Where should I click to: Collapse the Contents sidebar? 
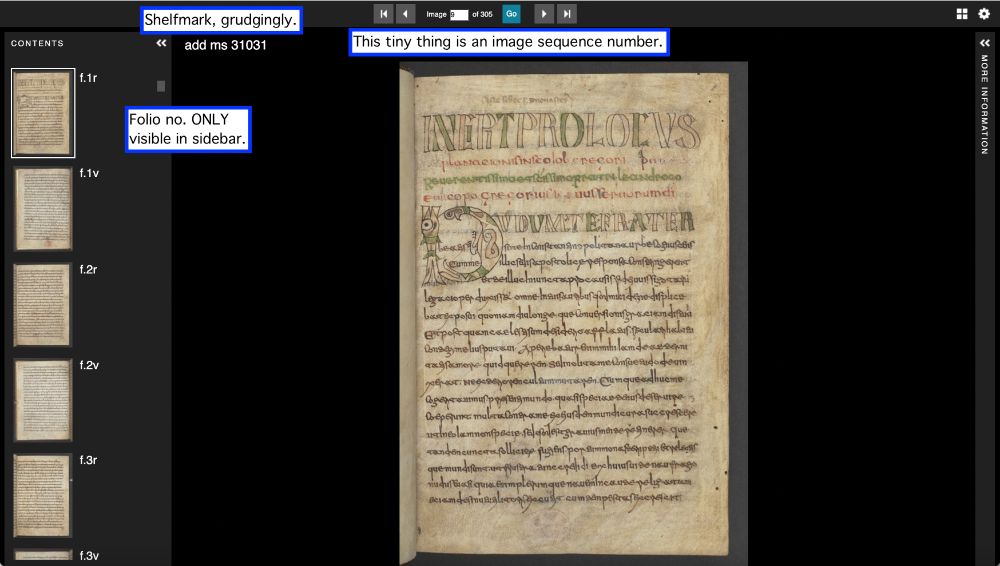(x=161, y=43)
